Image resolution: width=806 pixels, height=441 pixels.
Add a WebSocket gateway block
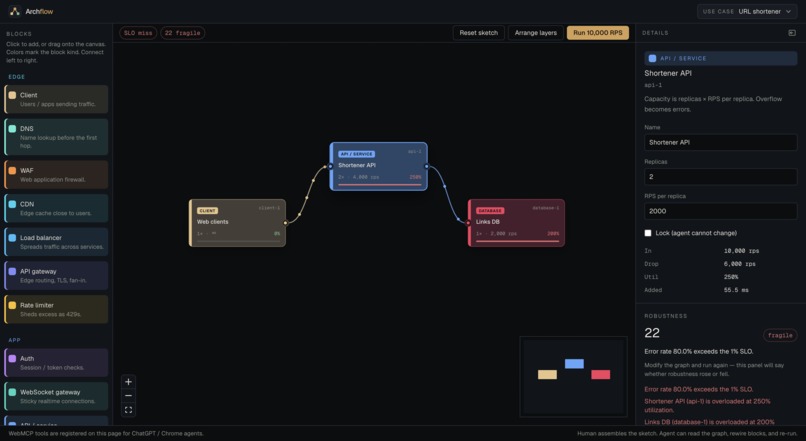click(x=56, y=396)
